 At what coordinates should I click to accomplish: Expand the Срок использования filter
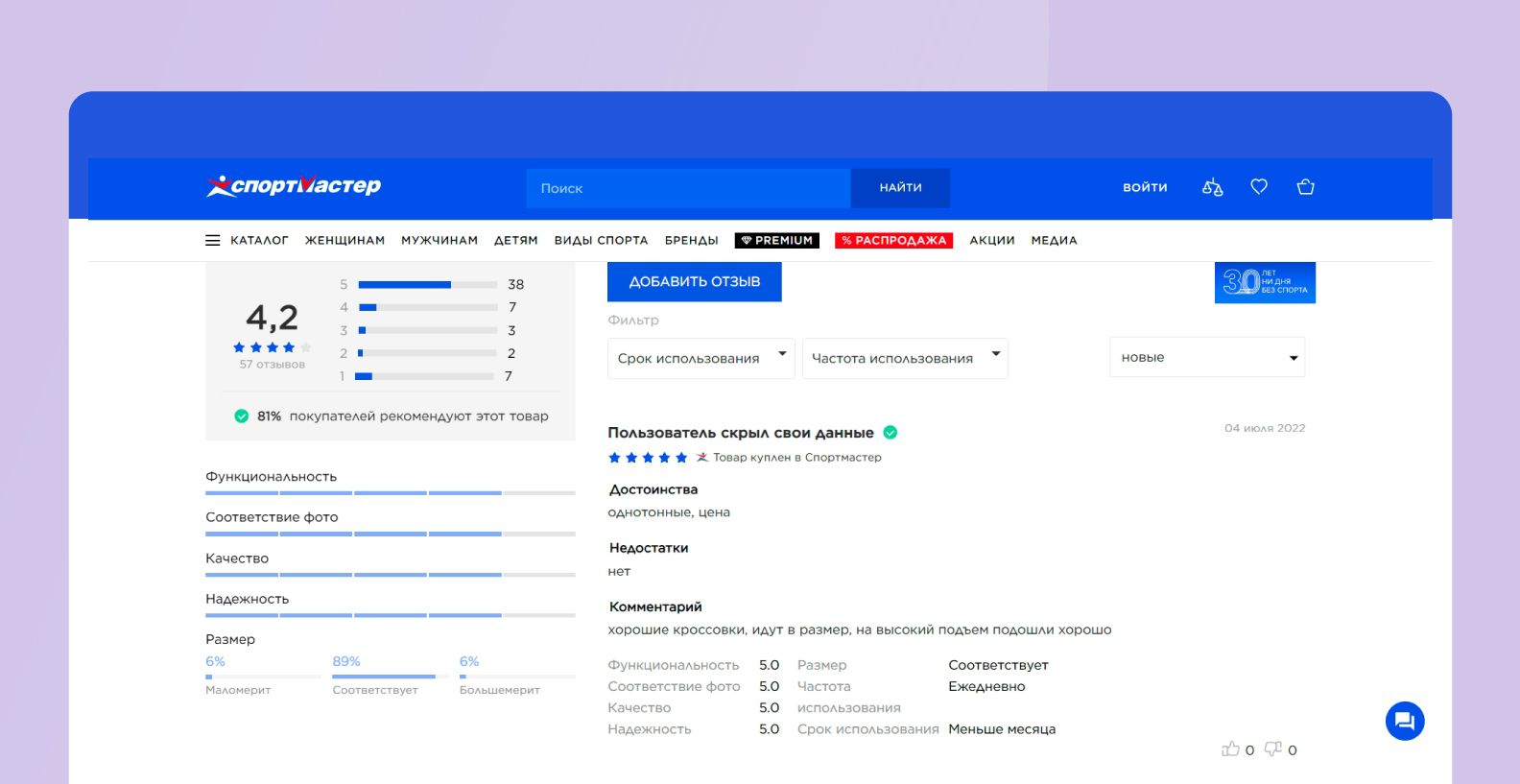click(701, 358)
